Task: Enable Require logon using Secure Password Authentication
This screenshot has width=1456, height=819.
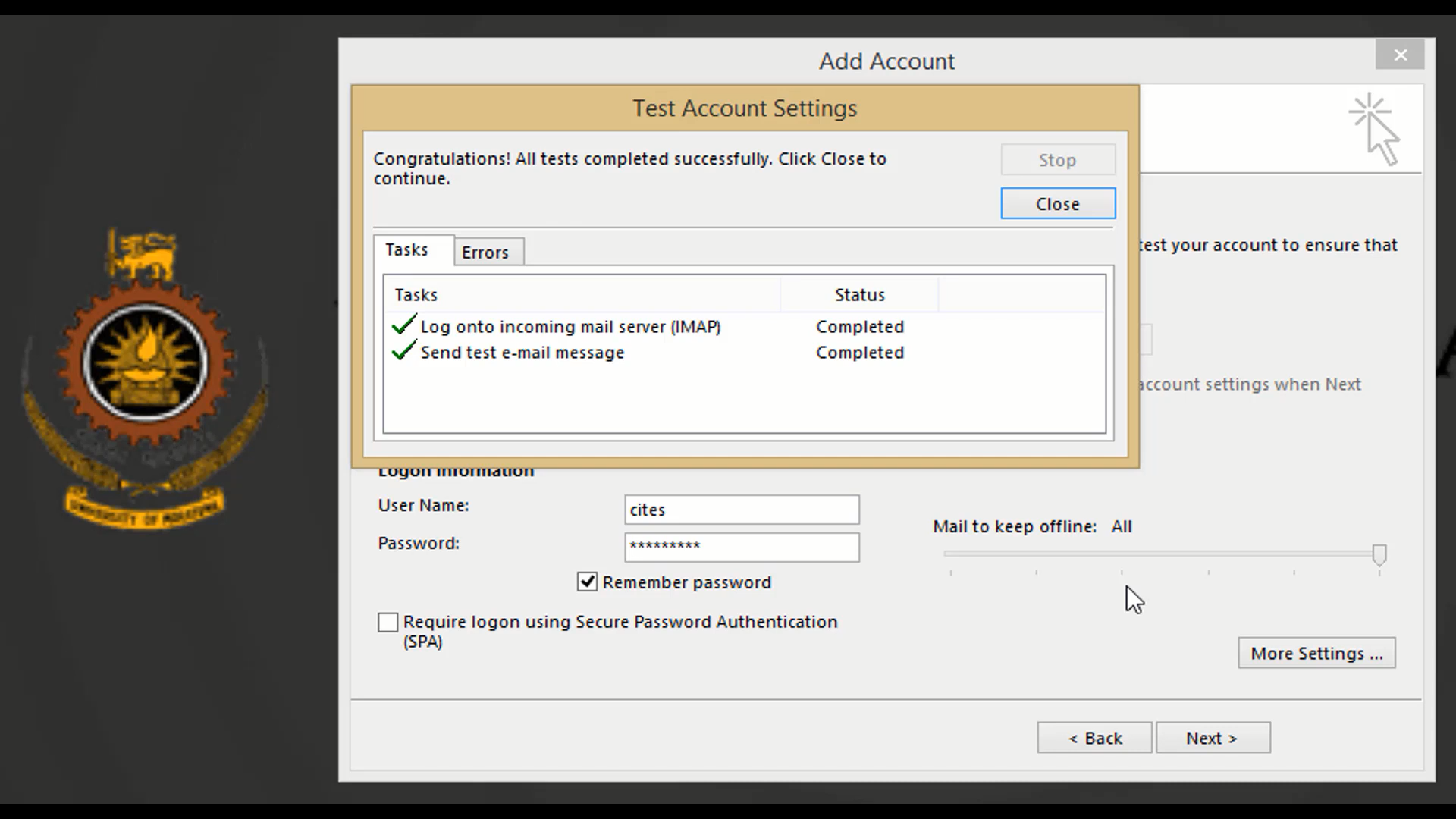Action: (388, 623)
